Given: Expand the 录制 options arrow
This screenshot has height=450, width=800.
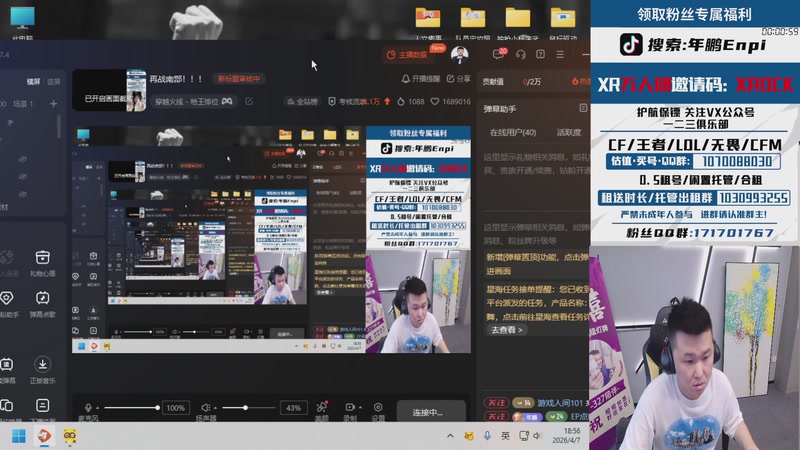Looking at the screenshot, I should [360, 407].
